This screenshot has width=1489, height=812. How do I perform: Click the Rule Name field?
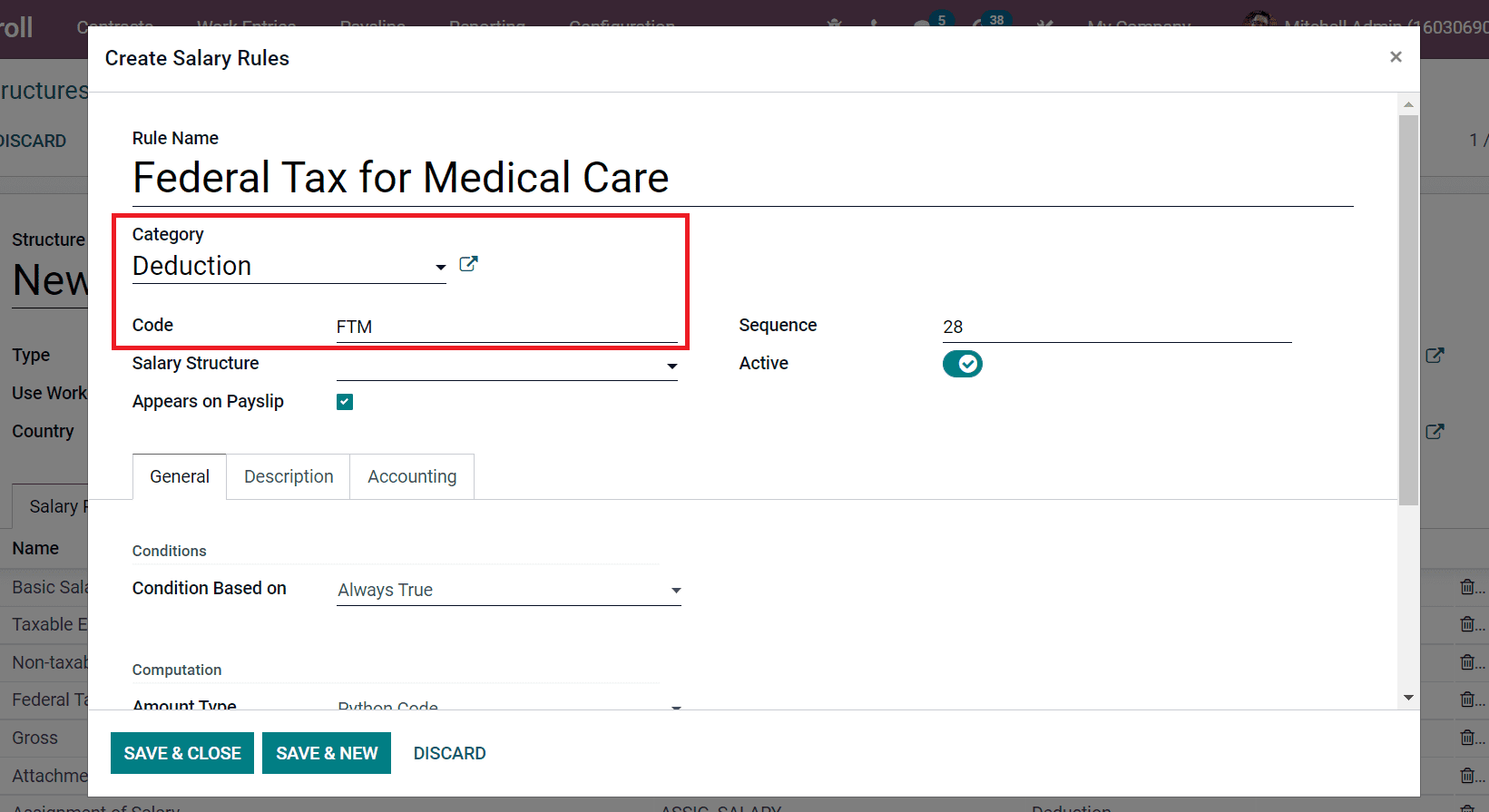click(742, 178)
